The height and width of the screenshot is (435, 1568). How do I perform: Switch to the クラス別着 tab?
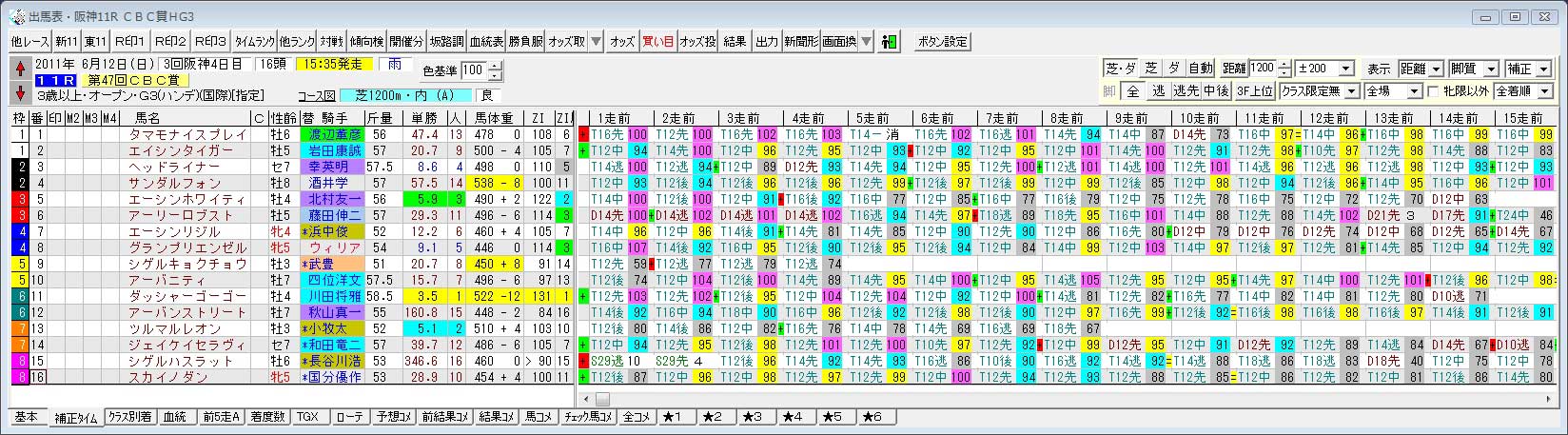pyautogui.click(x=129, y=418)
